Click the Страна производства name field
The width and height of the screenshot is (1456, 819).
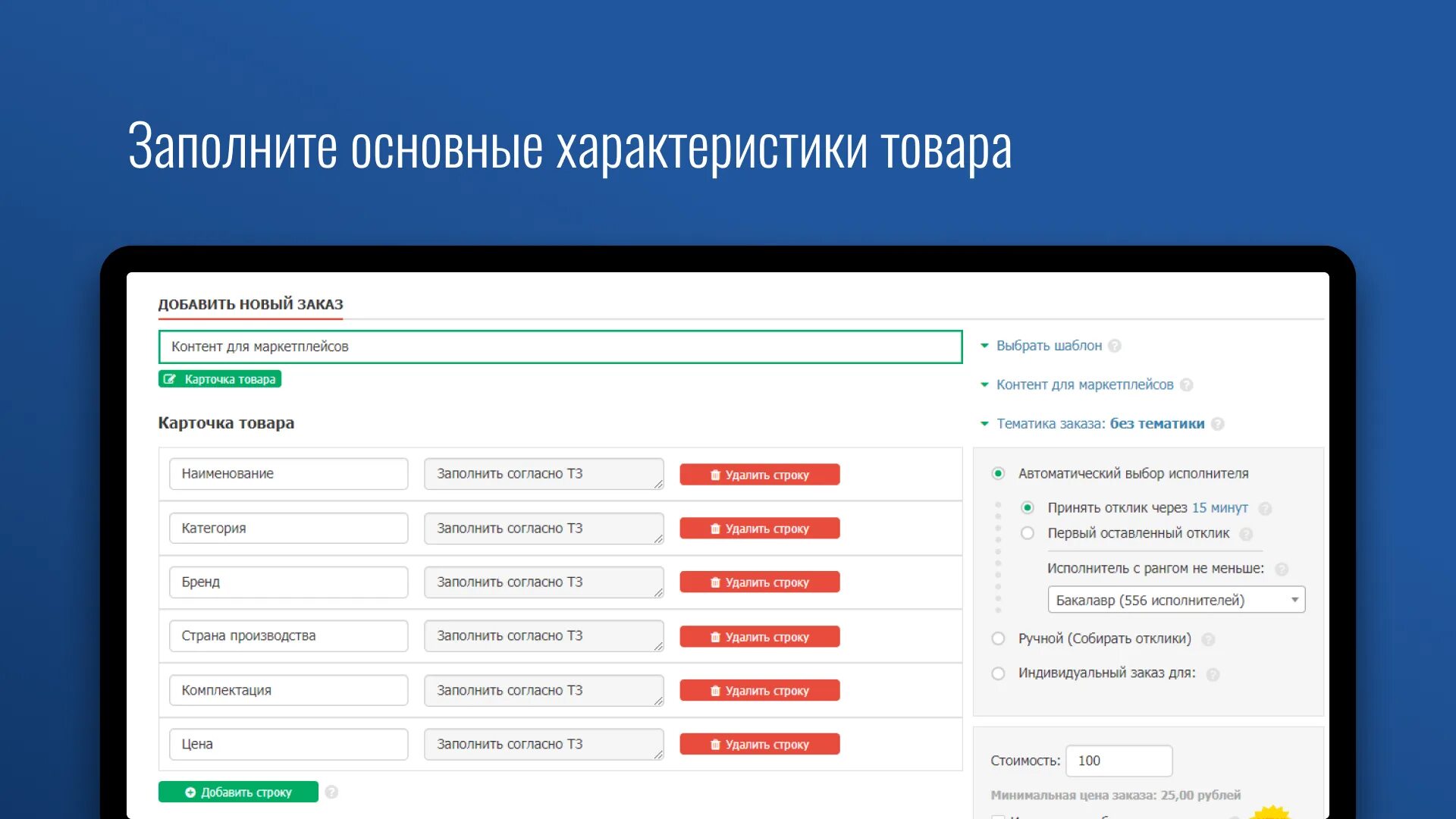pyautogui.click(x=289, y=636)
